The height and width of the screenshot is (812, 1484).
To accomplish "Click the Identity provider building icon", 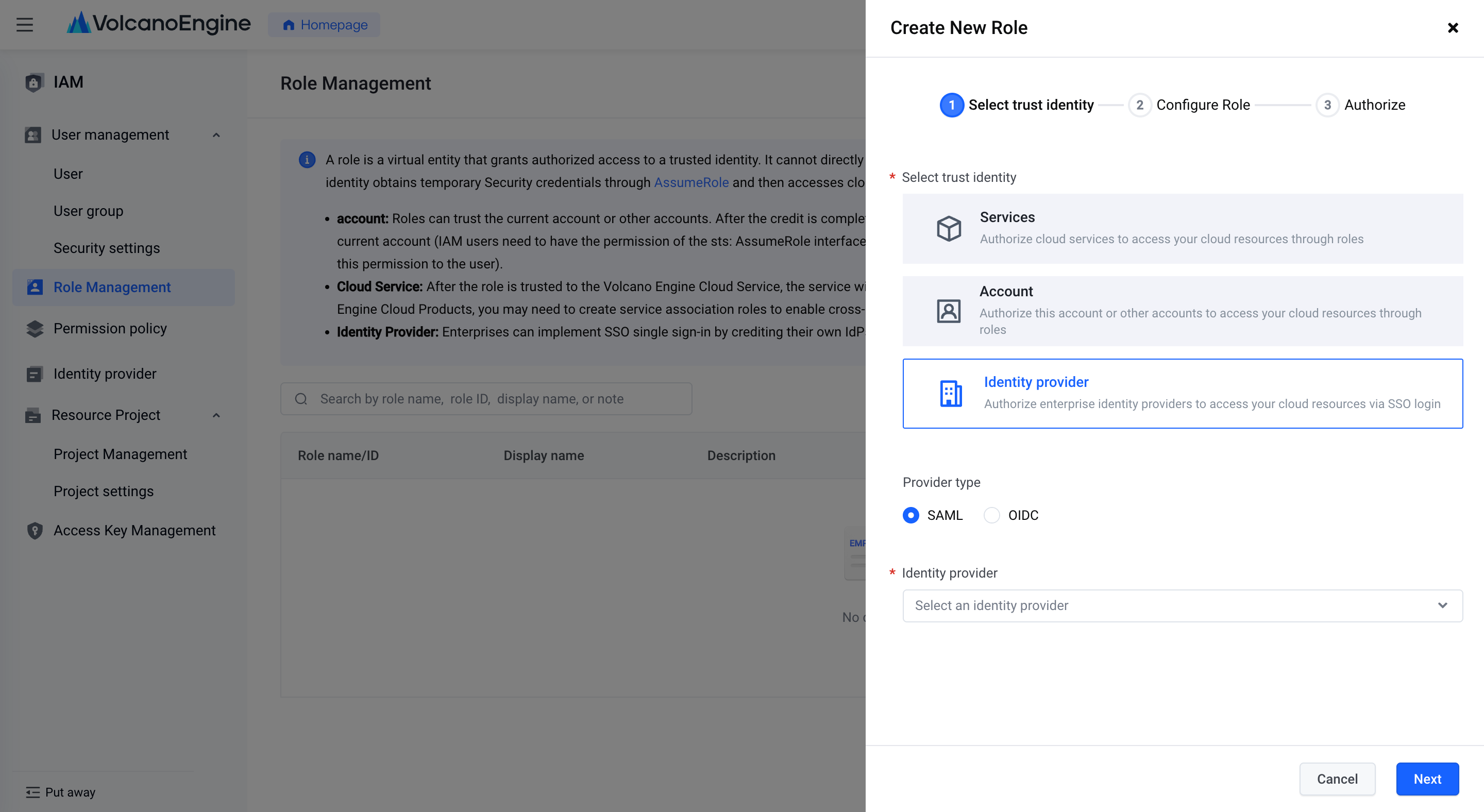I will (x=951, y=393).
